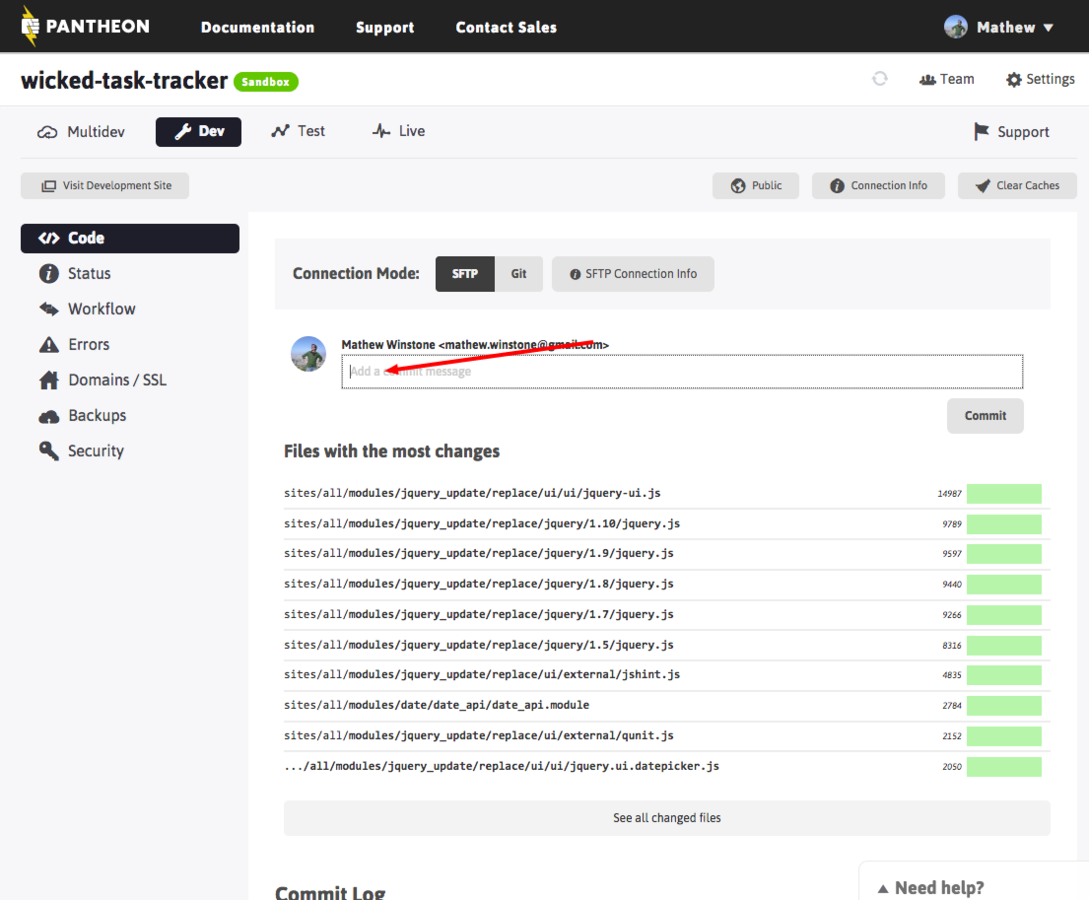The image size is (1089, 900).
Task: Click the Settings gear icon
Action: pos(1013,80)
